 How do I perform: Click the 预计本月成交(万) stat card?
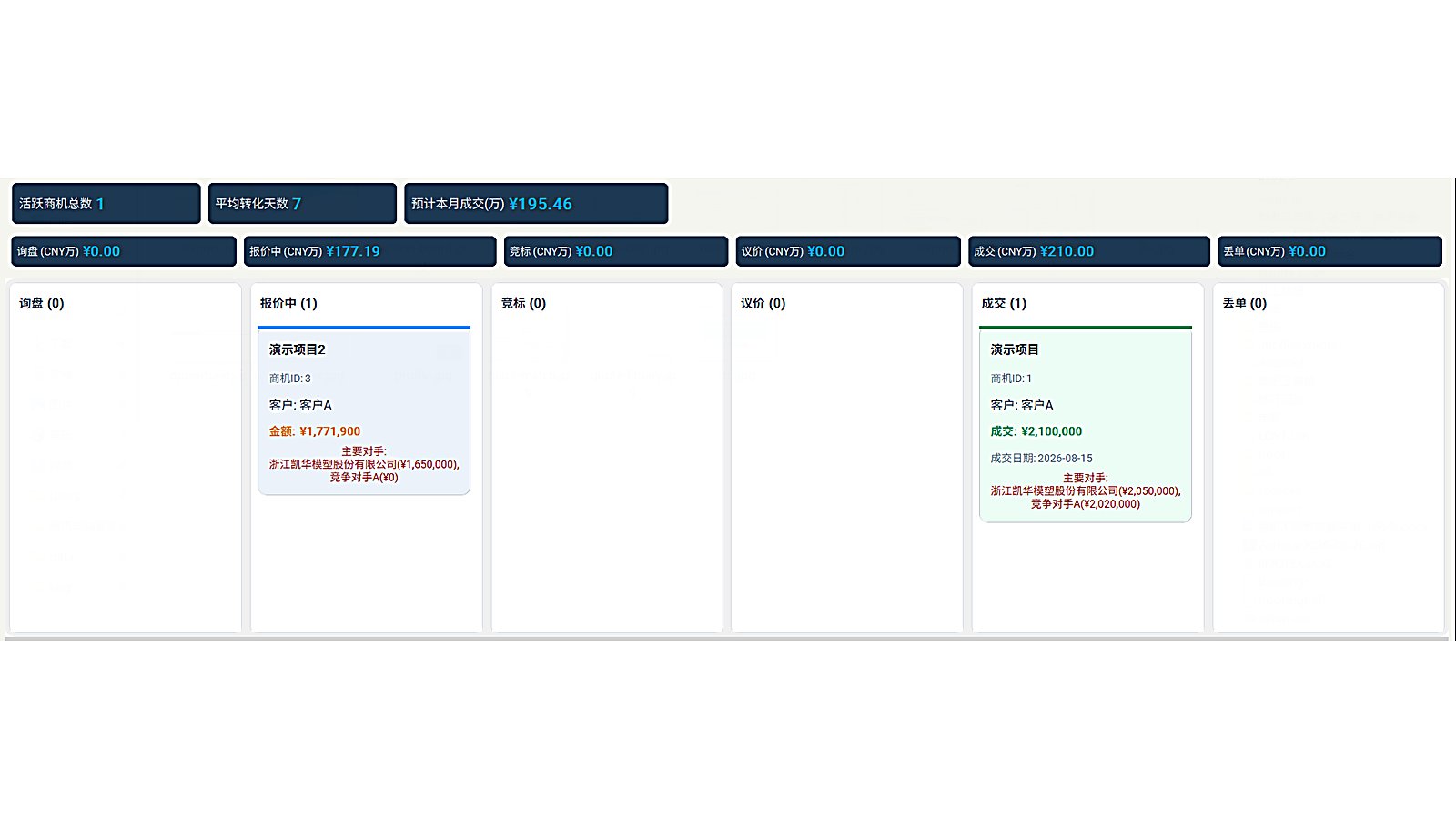point(536,204)
